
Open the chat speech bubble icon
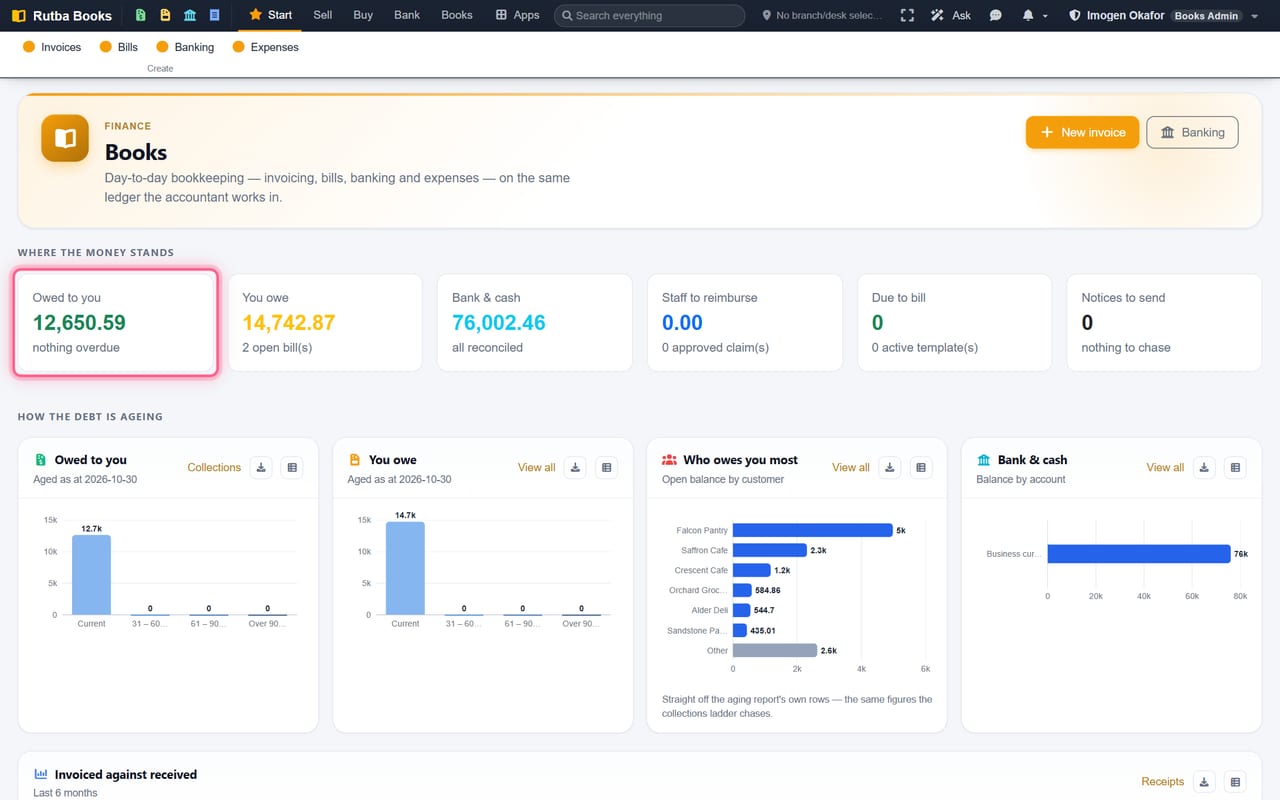995,16
